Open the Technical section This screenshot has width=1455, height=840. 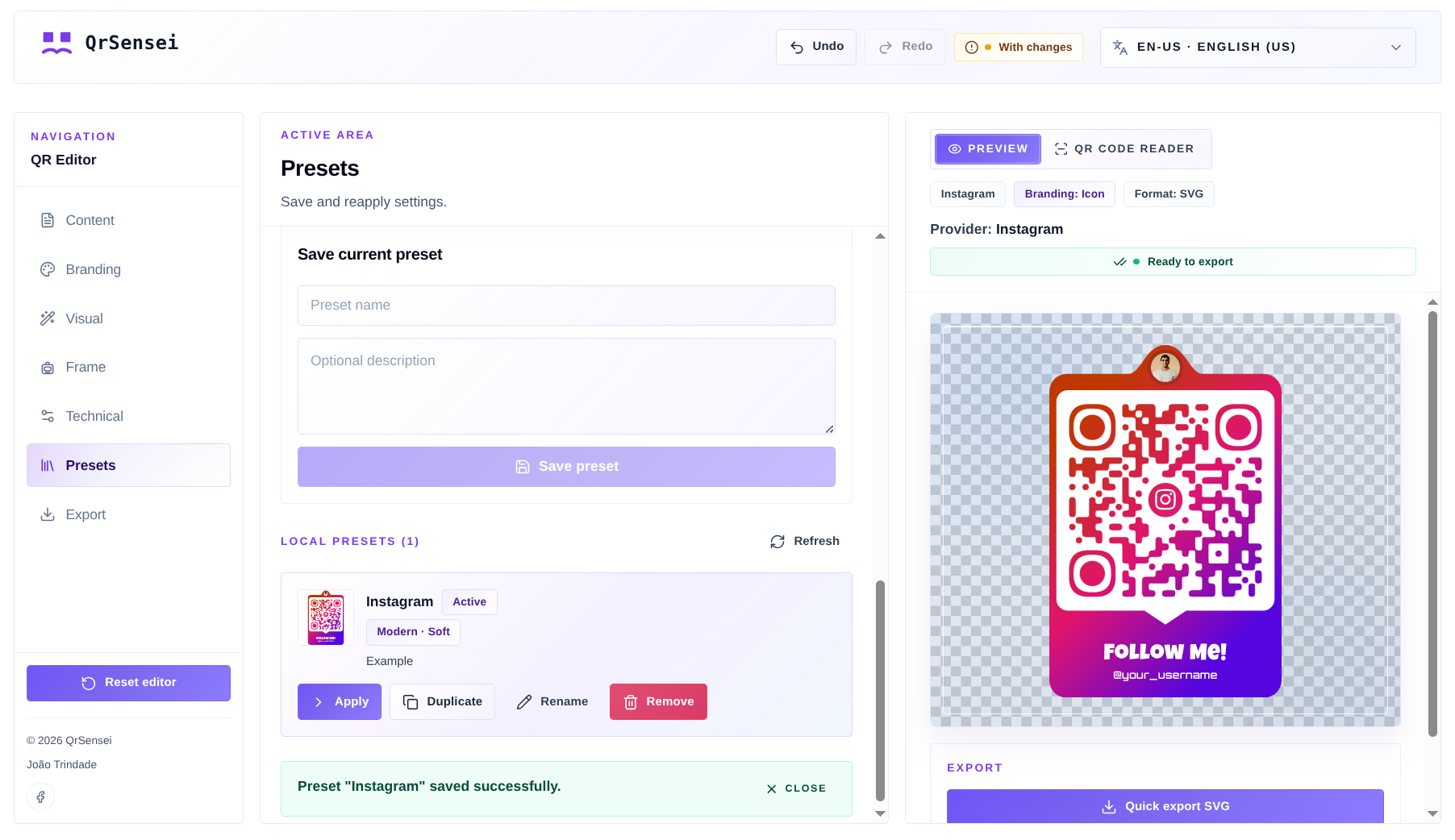point(128,417)
